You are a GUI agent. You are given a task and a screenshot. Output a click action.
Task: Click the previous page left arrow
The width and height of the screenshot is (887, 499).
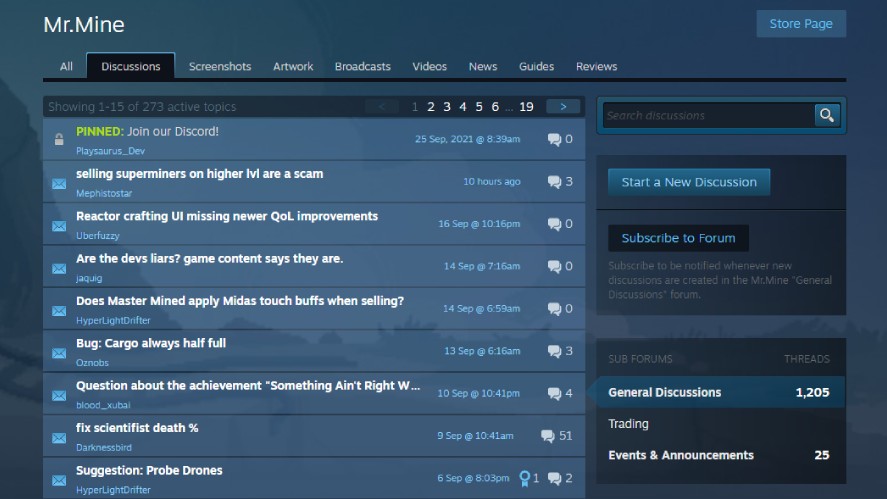tap(382, 106)
